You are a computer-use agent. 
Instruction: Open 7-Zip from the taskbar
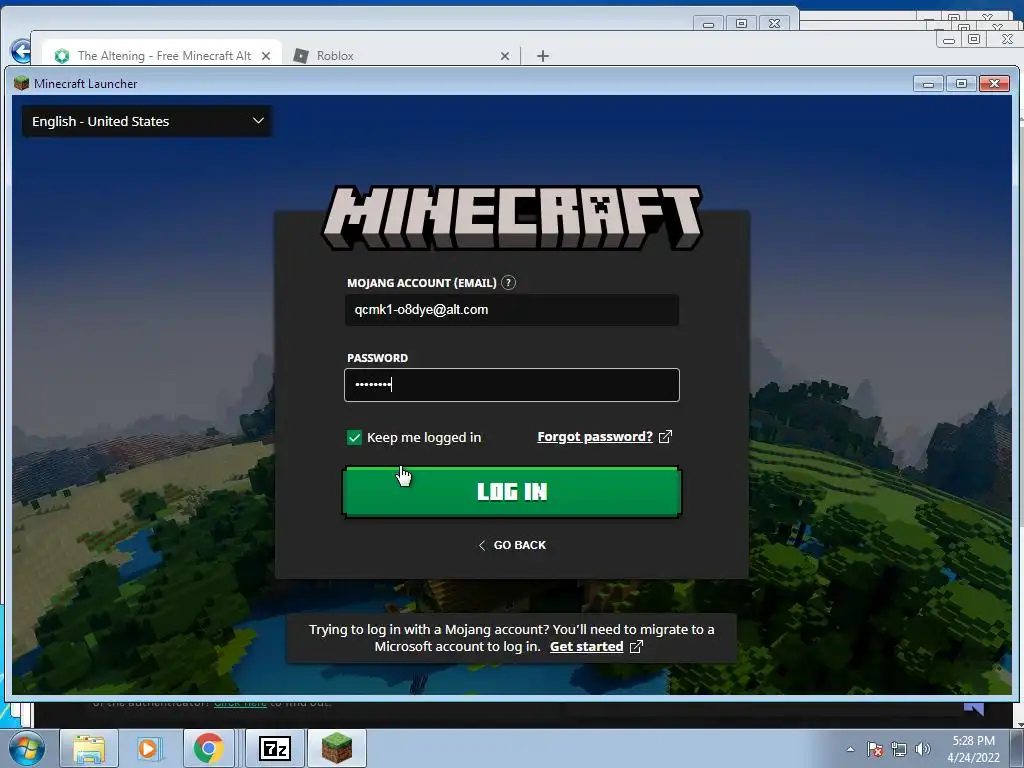pos(274,748)
